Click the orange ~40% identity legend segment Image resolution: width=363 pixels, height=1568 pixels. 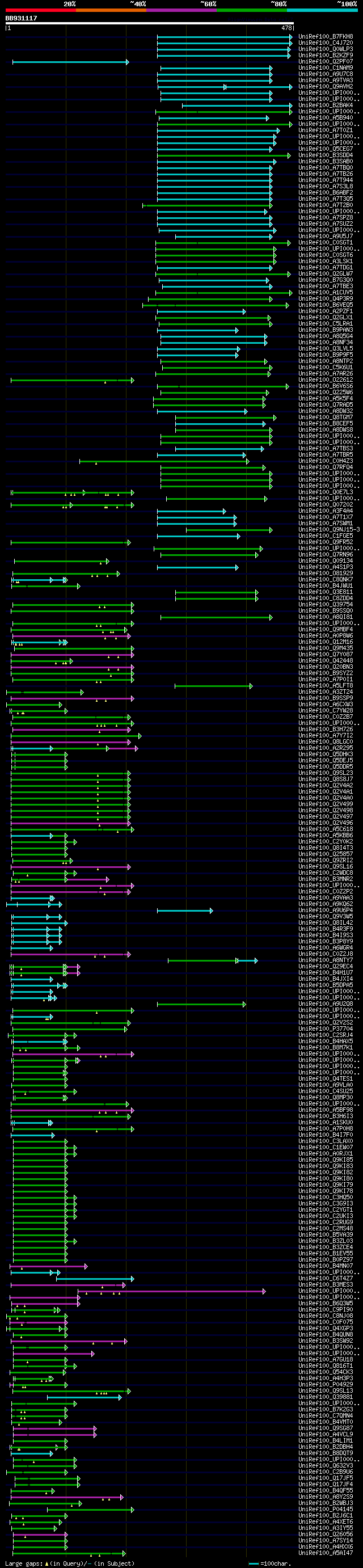(111, 10)
